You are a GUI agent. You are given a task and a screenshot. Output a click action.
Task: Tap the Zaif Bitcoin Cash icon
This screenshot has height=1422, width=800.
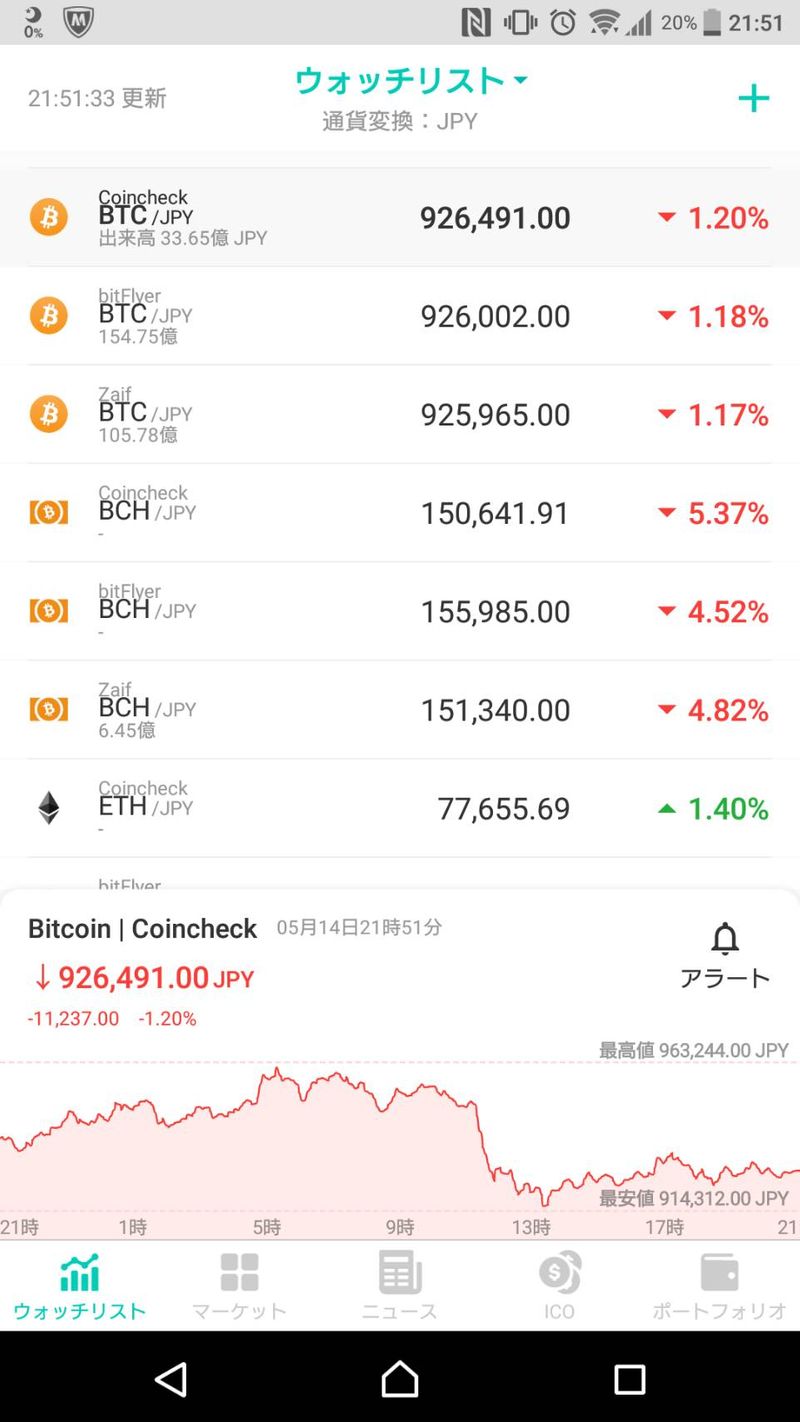click(x=48, y=710)
